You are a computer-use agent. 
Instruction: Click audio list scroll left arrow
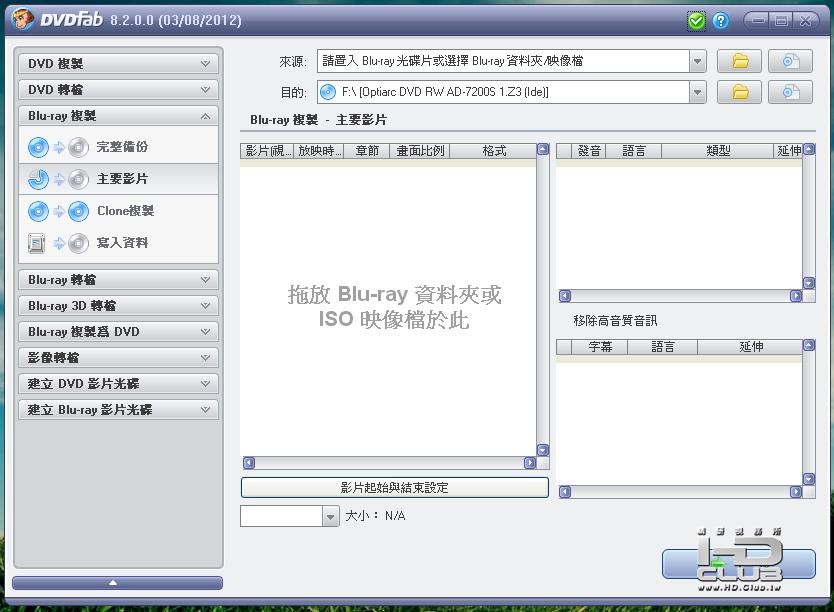coord(565,296)
